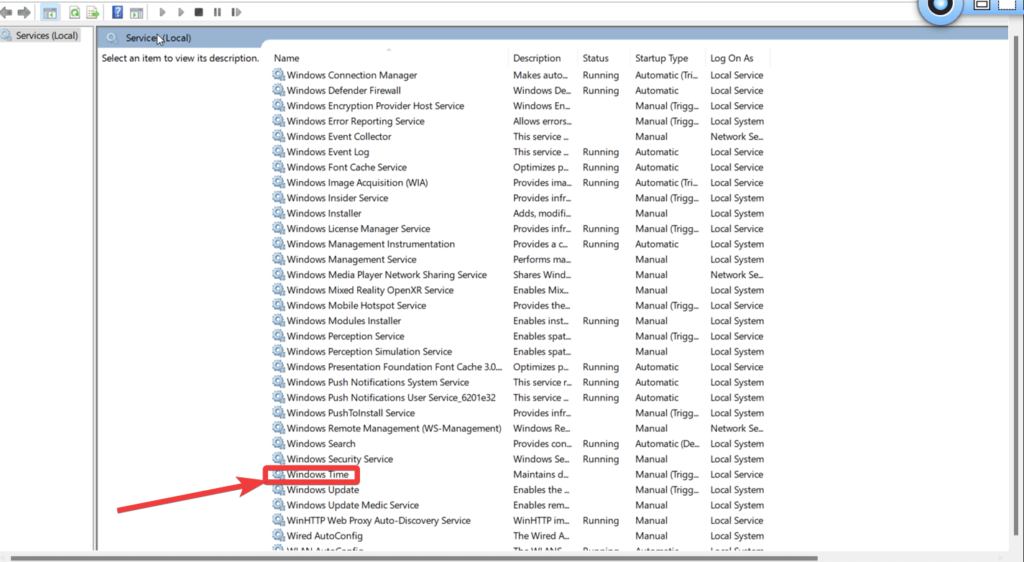Select the Windows Event Collector service

339,136
